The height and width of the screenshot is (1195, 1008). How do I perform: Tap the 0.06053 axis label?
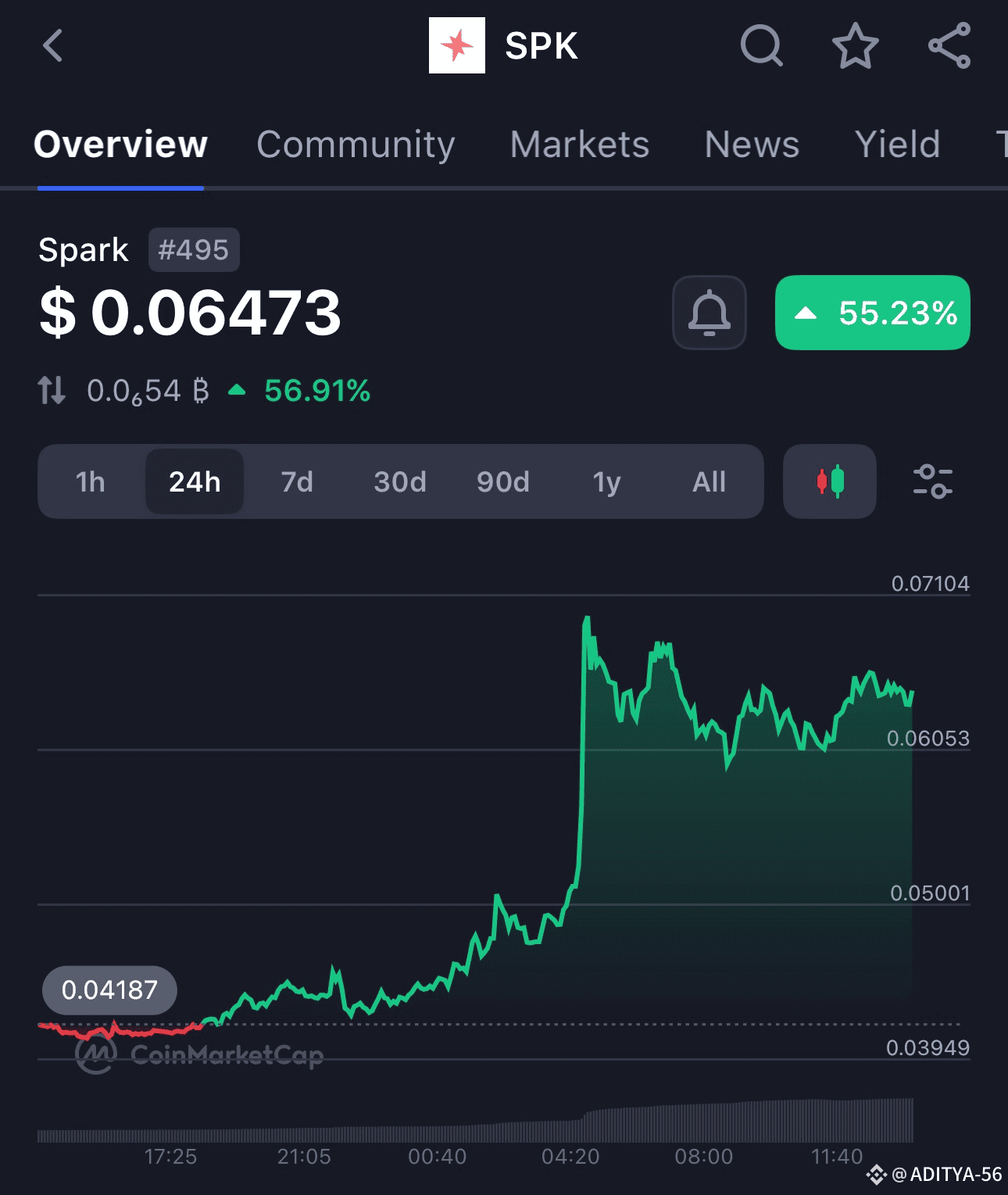coord(928,738)
